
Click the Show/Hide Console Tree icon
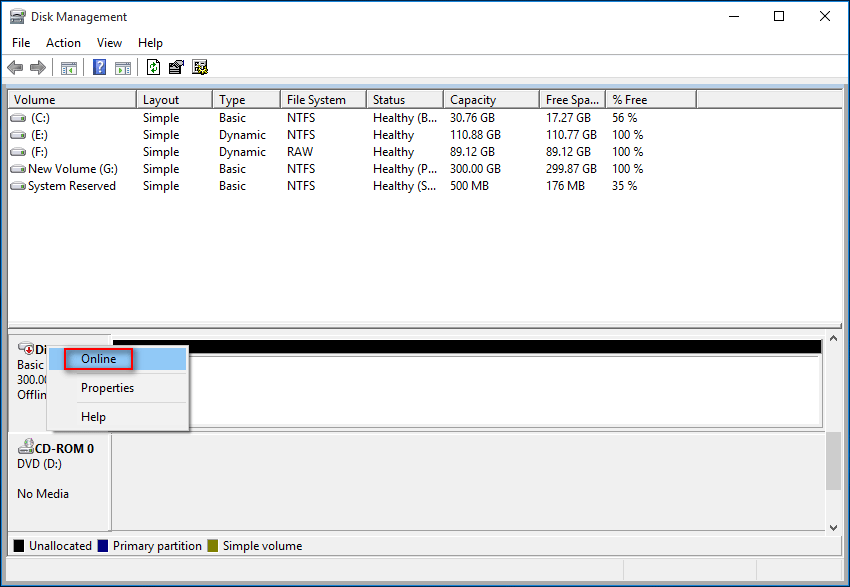coord(69,68)
